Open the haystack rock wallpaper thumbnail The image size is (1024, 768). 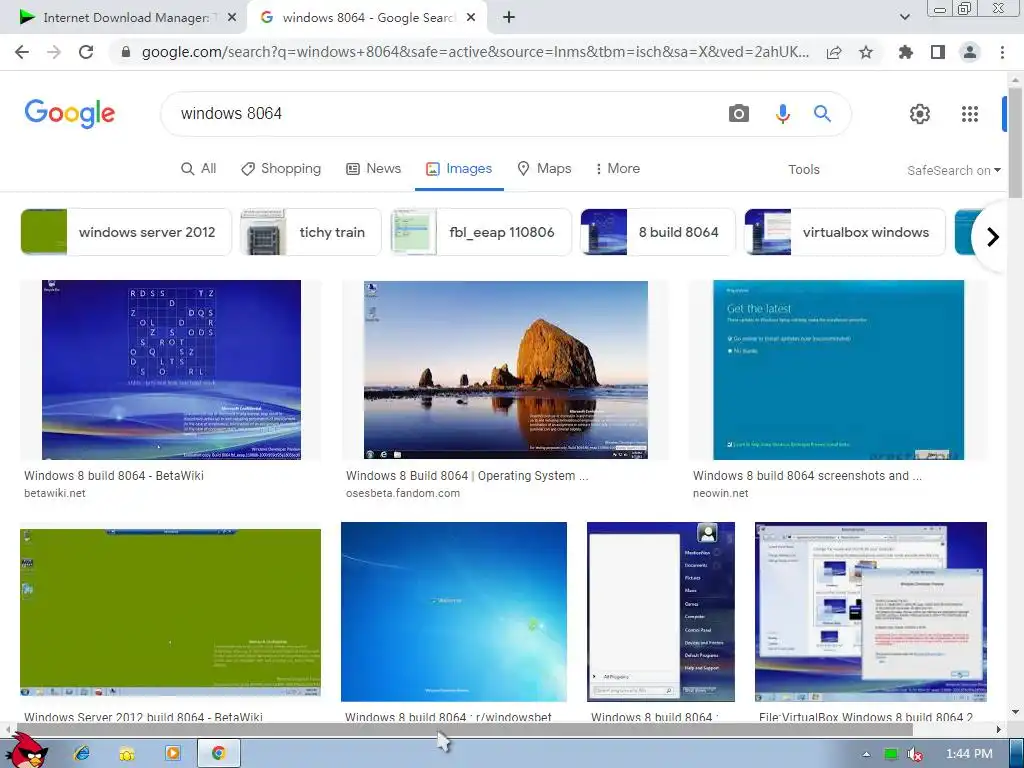coord(505,370)
